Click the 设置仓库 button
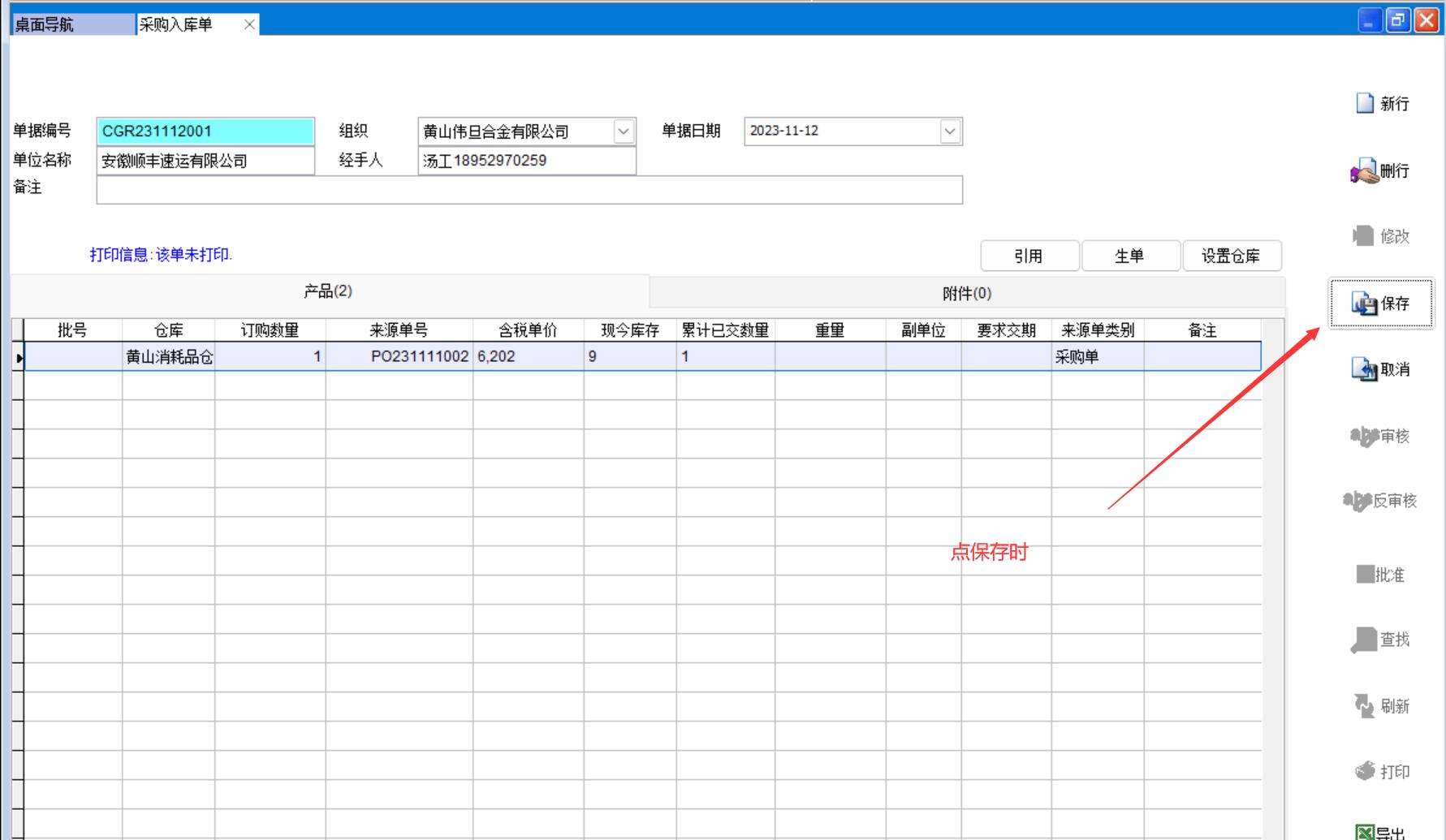 pyautogui.click(x=1231, y=256)
